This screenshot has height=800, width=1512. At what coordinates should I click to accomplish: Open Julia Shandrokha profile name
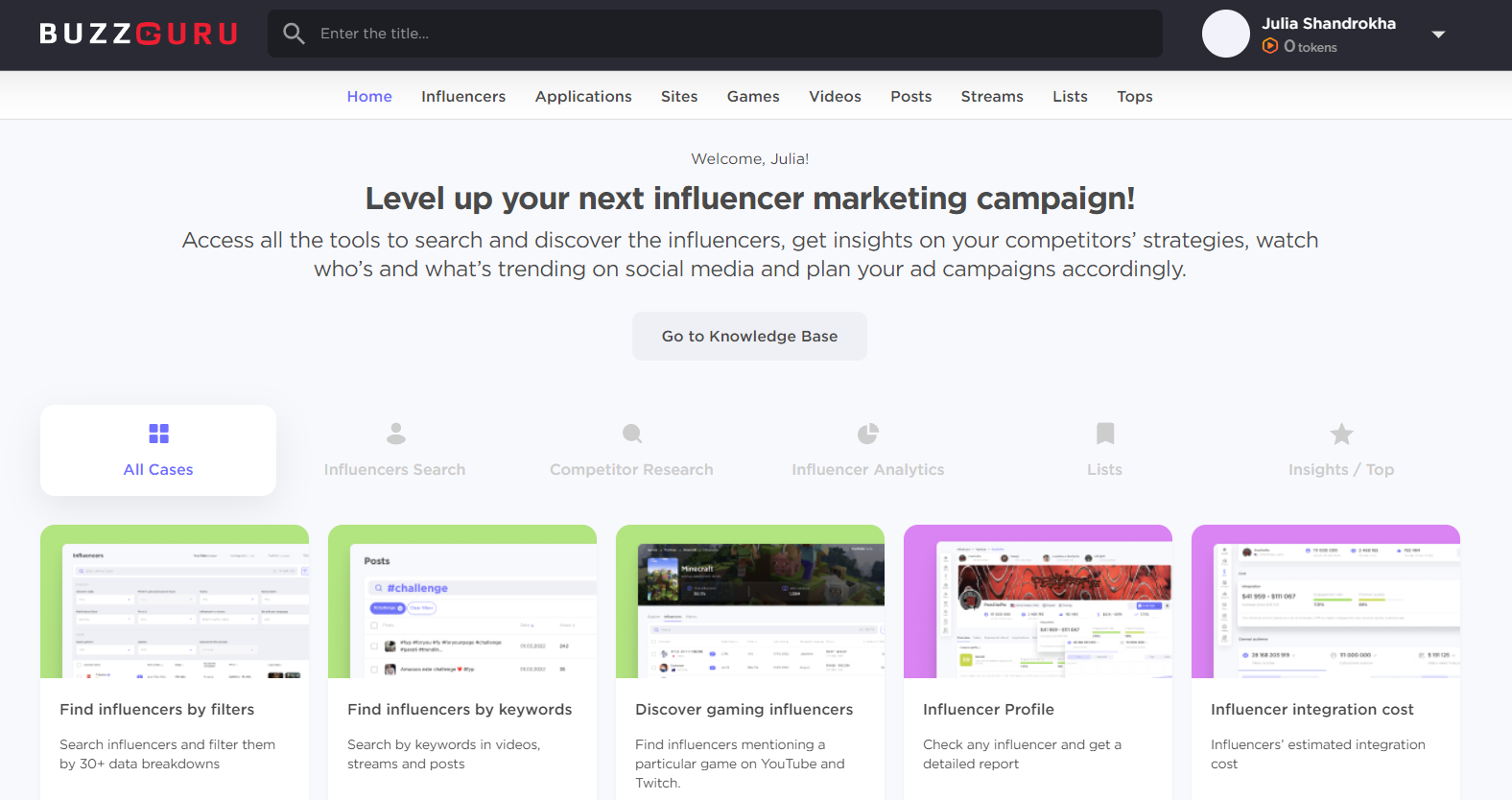coord(1329,23)
